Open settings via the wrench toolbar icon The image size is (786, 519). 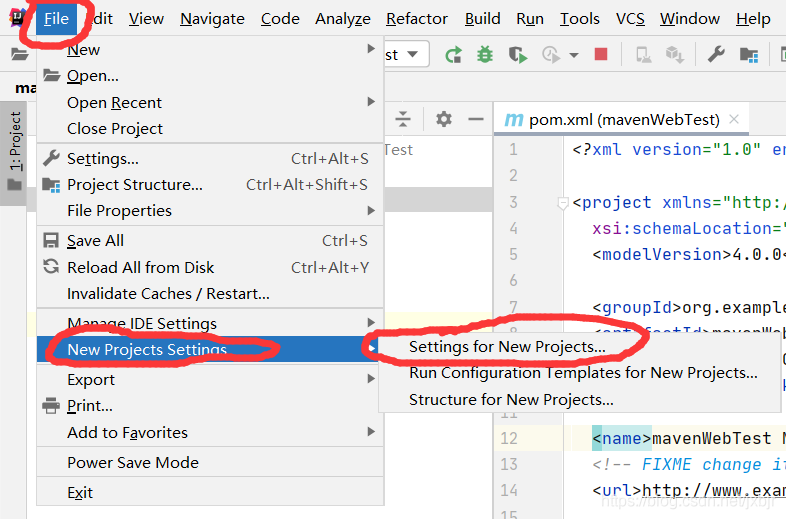(716, 55)
